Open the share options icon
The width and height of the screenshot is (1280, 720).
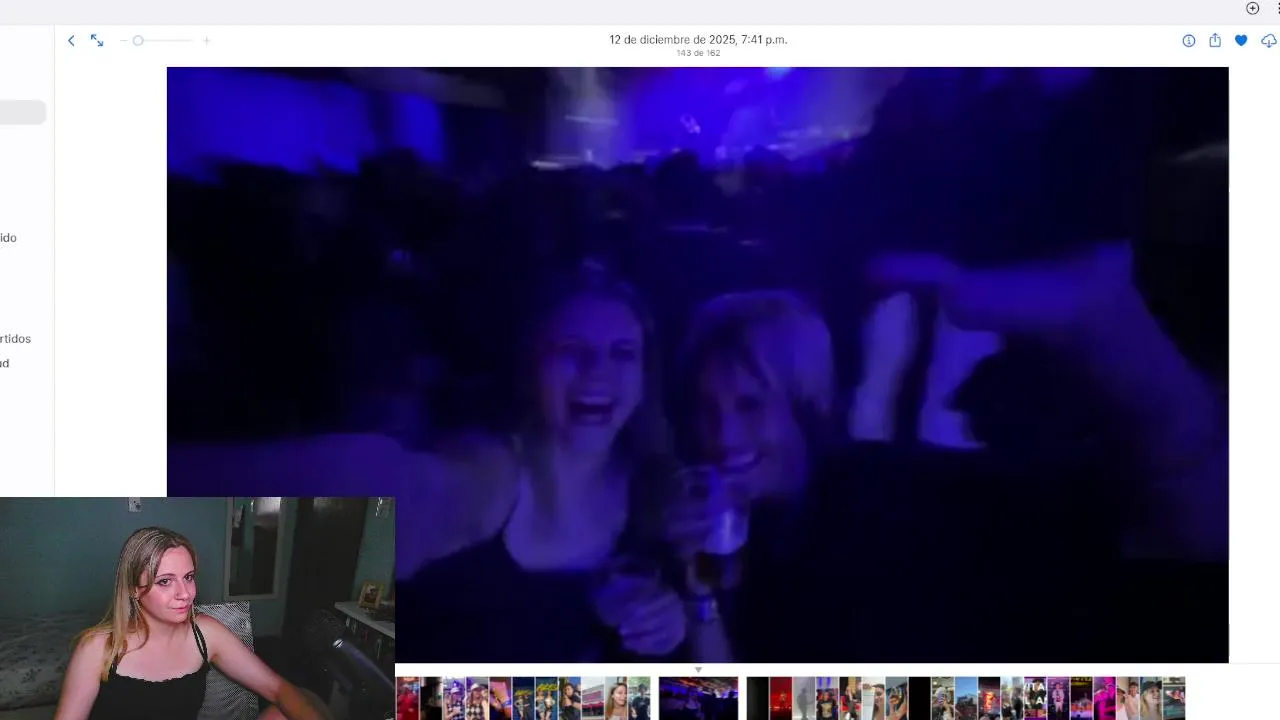[1215, 41]
